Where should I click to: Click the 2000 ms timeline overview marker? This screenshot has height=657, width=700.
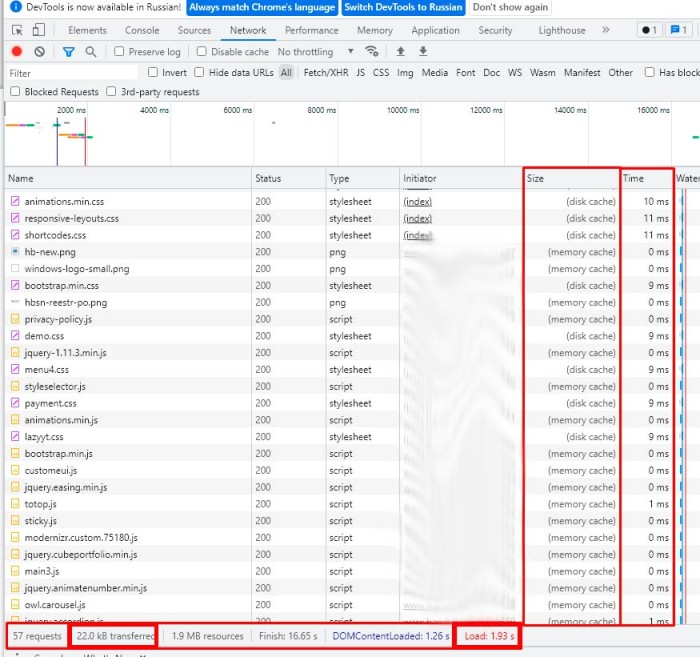pos(71,110)
